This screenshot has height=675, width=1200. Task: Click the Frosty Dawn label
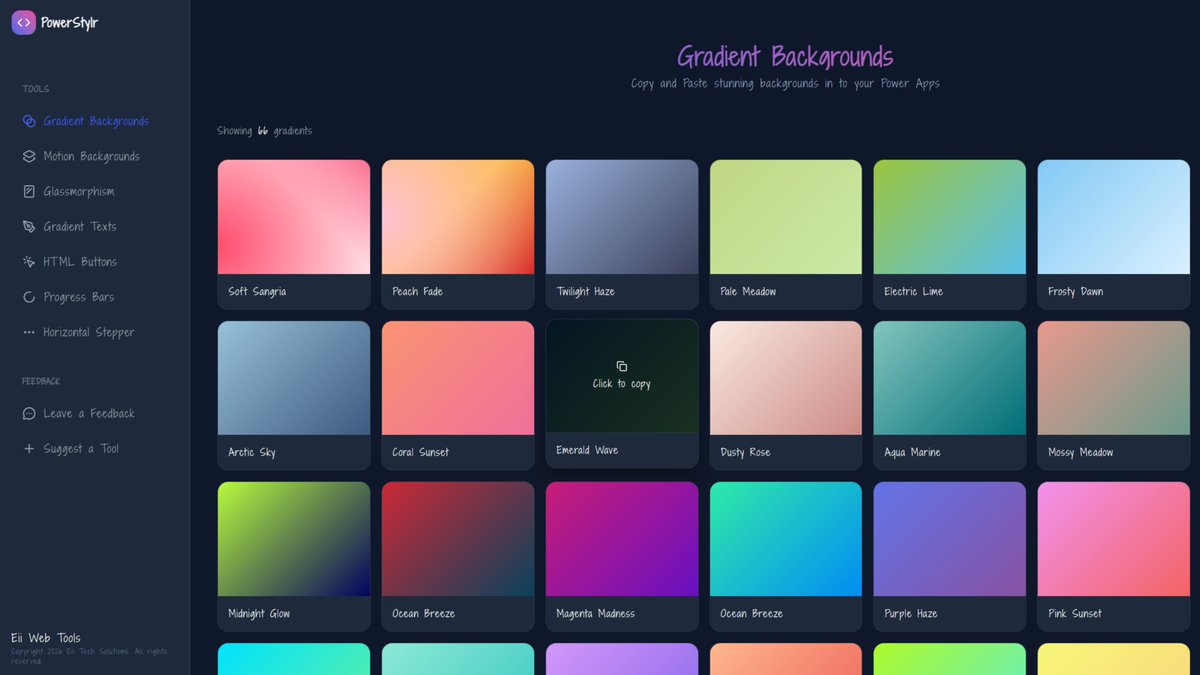(1075, 292)
